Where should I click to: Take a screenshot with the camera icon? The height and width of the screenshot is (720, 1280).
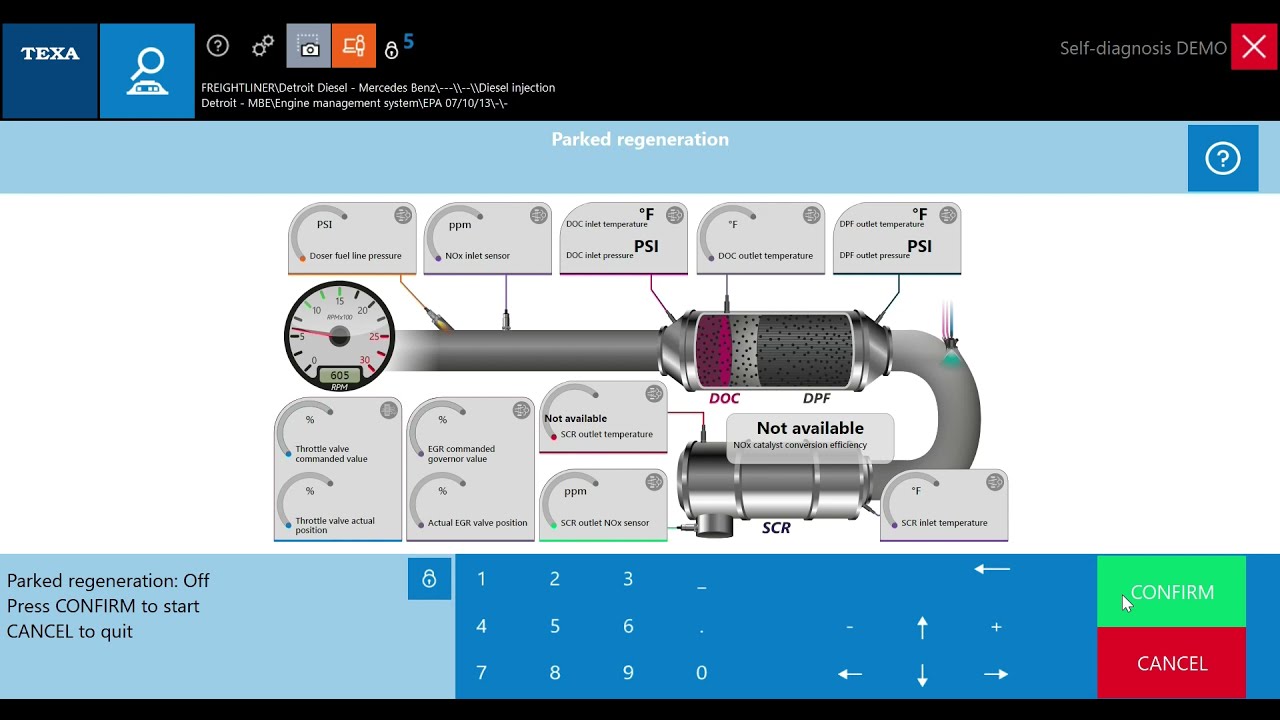point(309,46)
